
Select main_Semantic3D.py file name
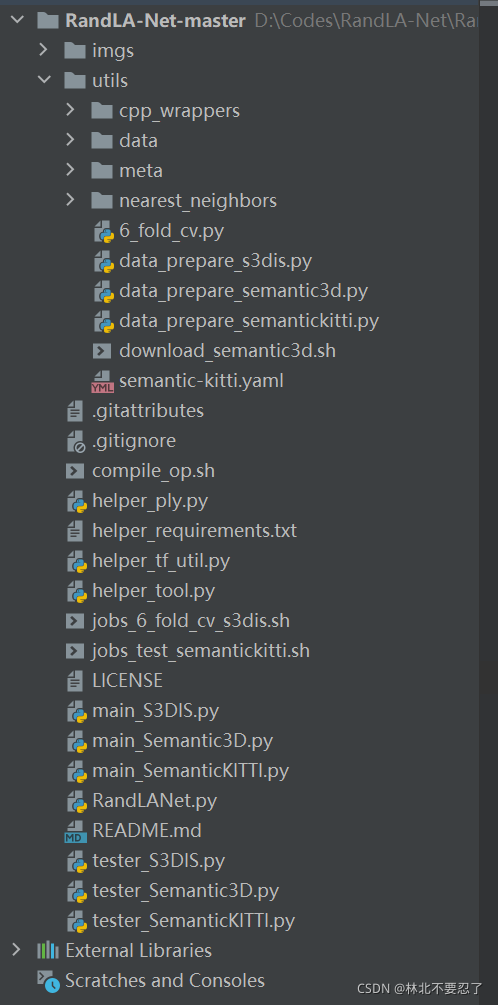tap(183, 742)
